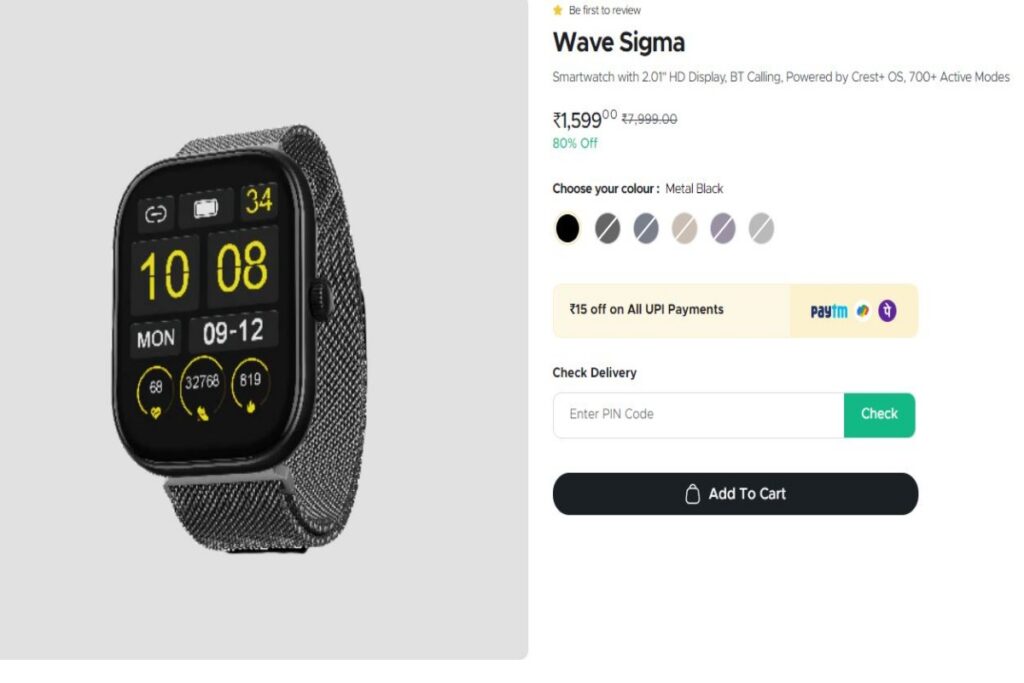1024x683 pixels.
Task: Select the black colour swatch
Action: point(568,229)
